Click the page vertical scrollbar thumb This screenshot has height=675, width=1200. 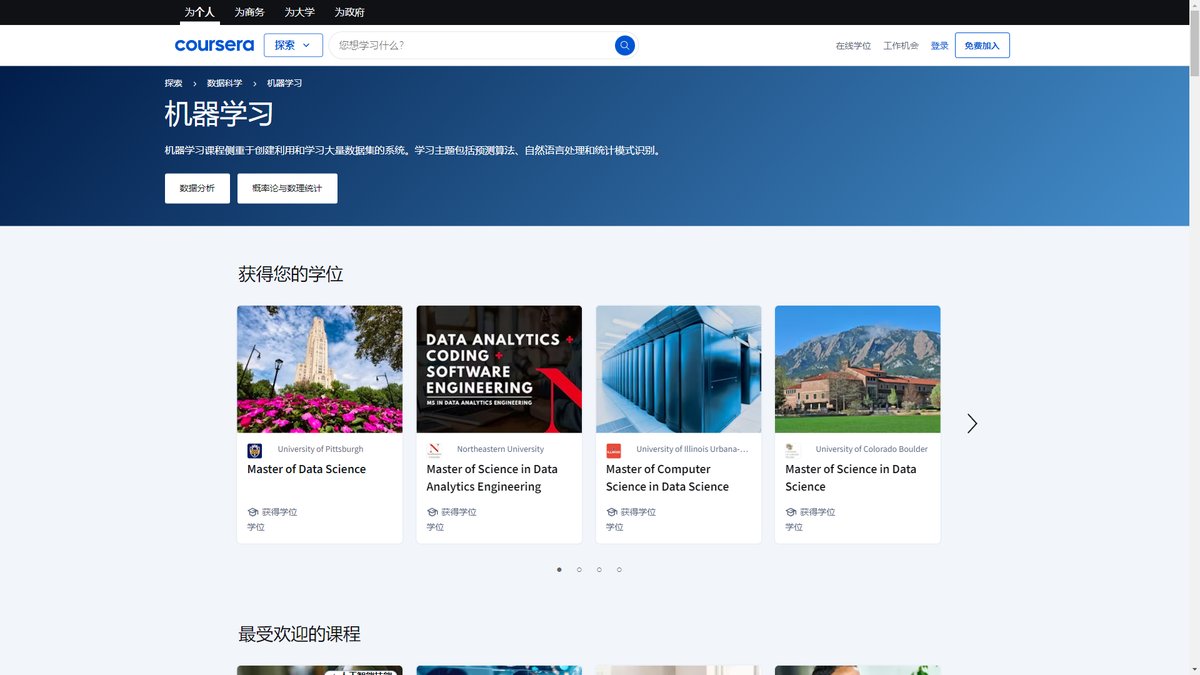(1194, 45)
